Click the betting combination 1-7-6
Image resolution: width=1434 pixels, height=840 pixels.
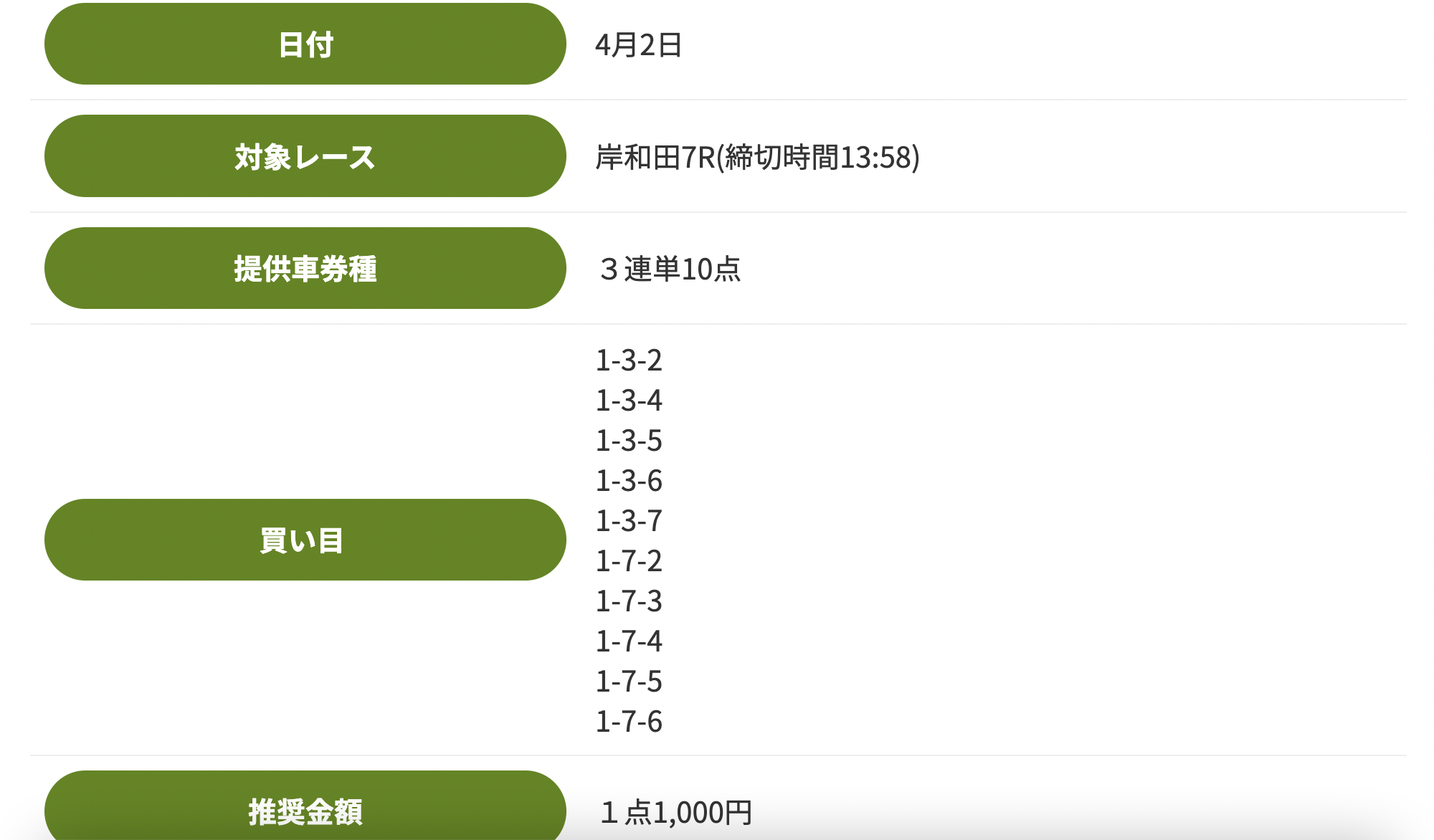pos(629,722)
